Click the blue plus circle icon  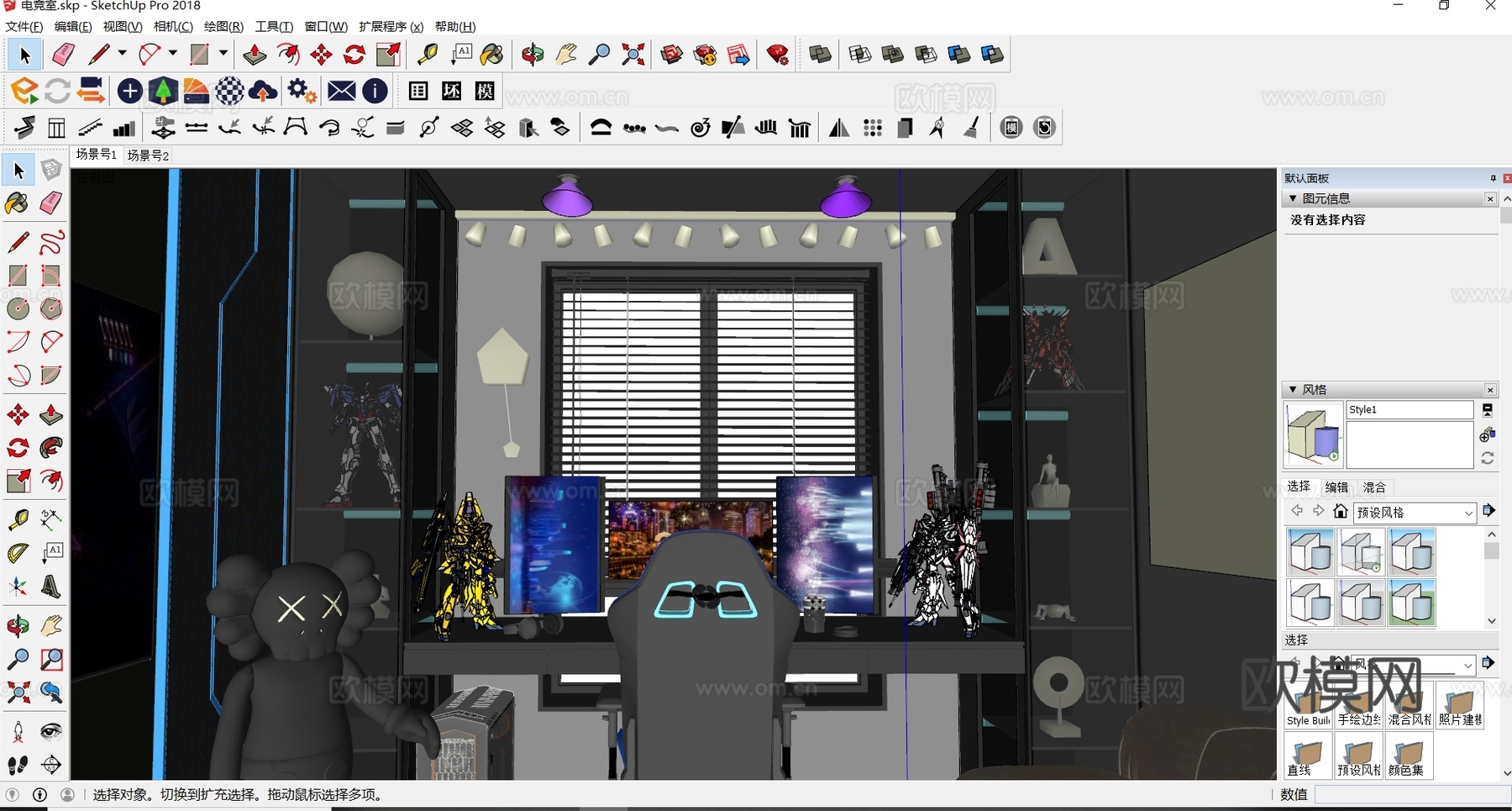point(129,91)
